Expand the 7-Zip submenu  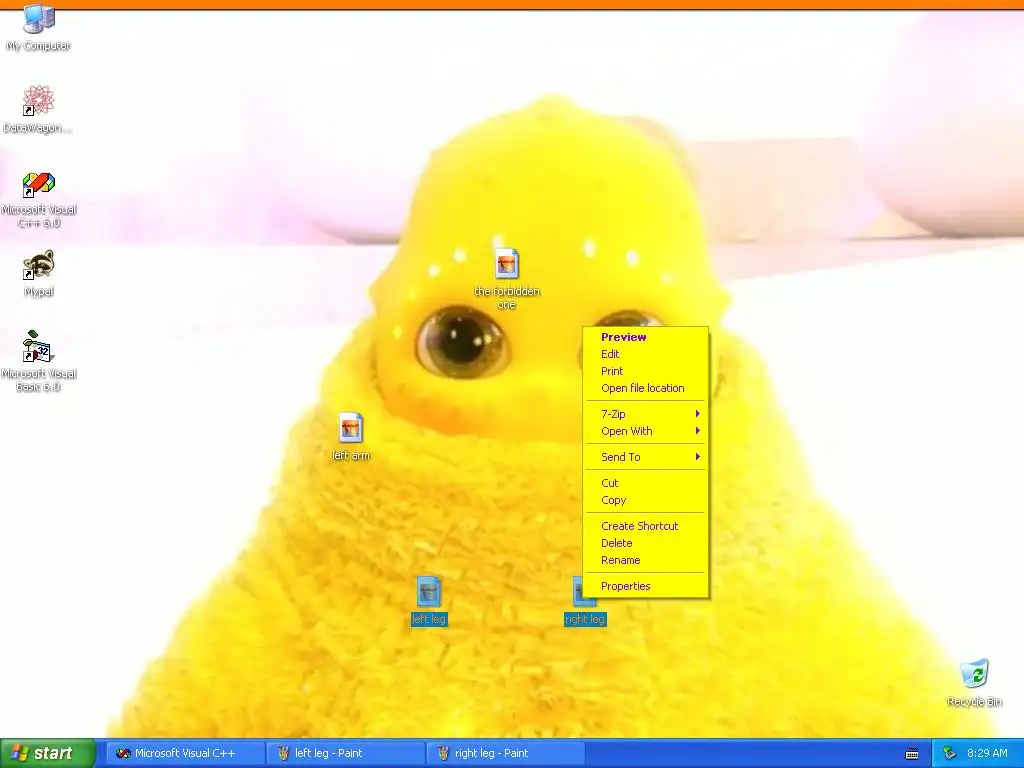(x=645, y=413)
